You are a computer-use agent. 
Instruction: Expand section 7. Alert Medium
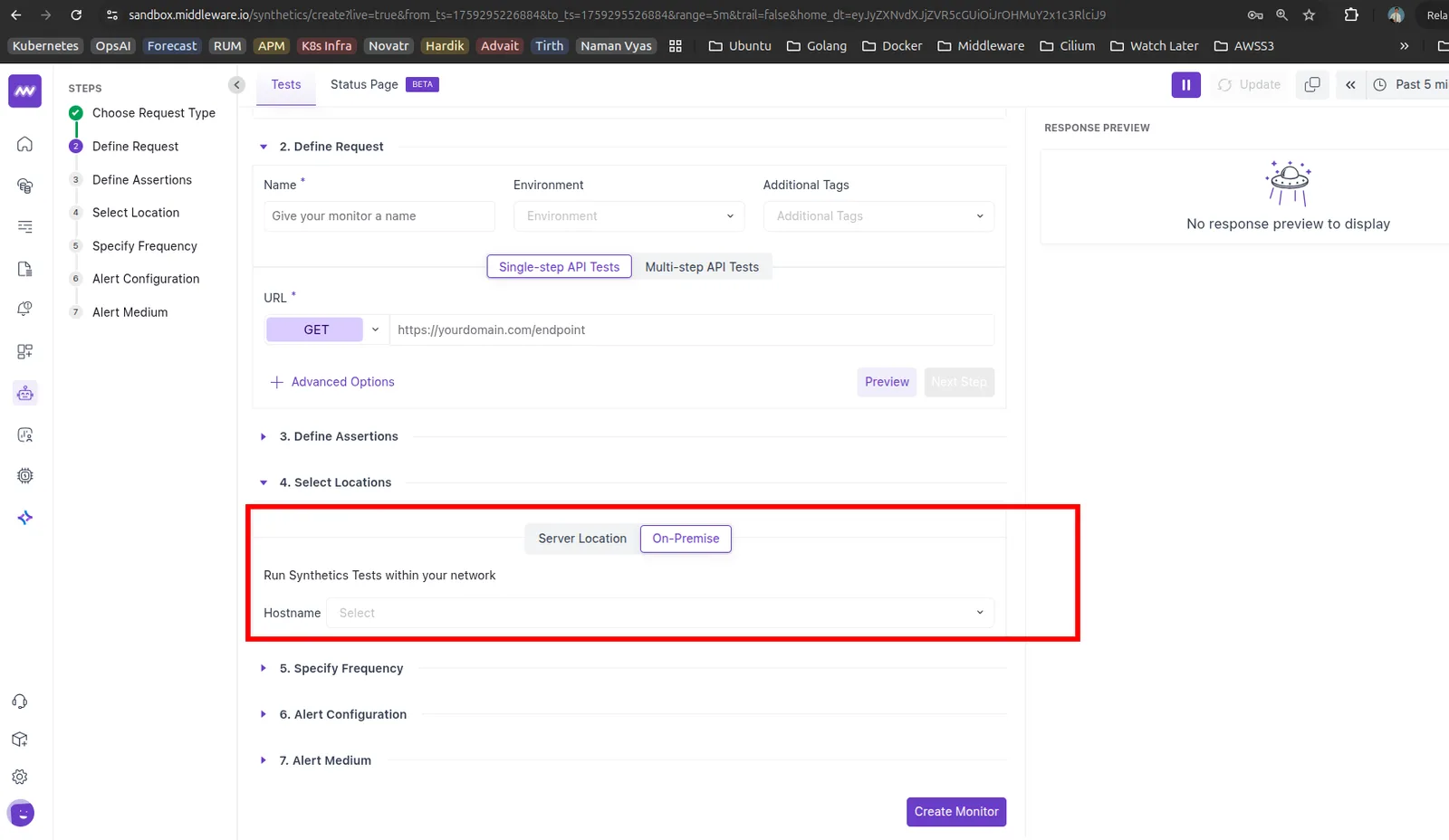point(324,760)
